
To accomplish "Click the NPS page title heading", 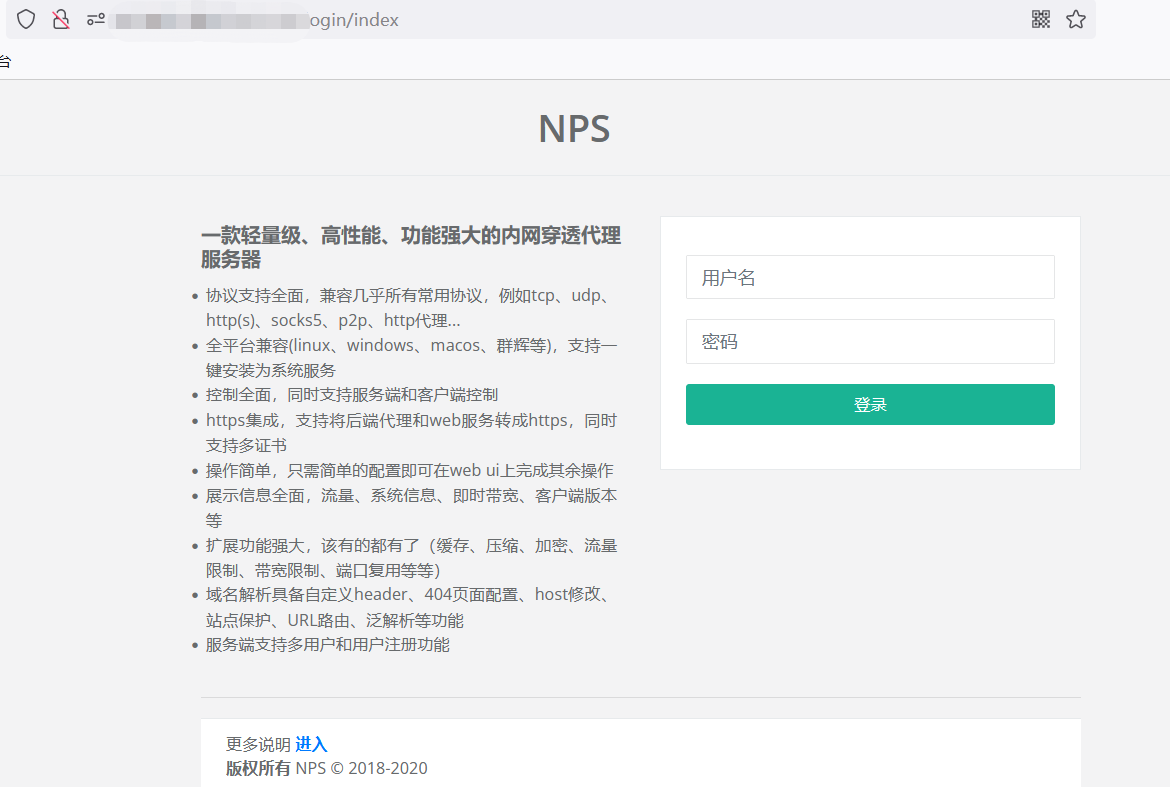I will tap(575, 129).
